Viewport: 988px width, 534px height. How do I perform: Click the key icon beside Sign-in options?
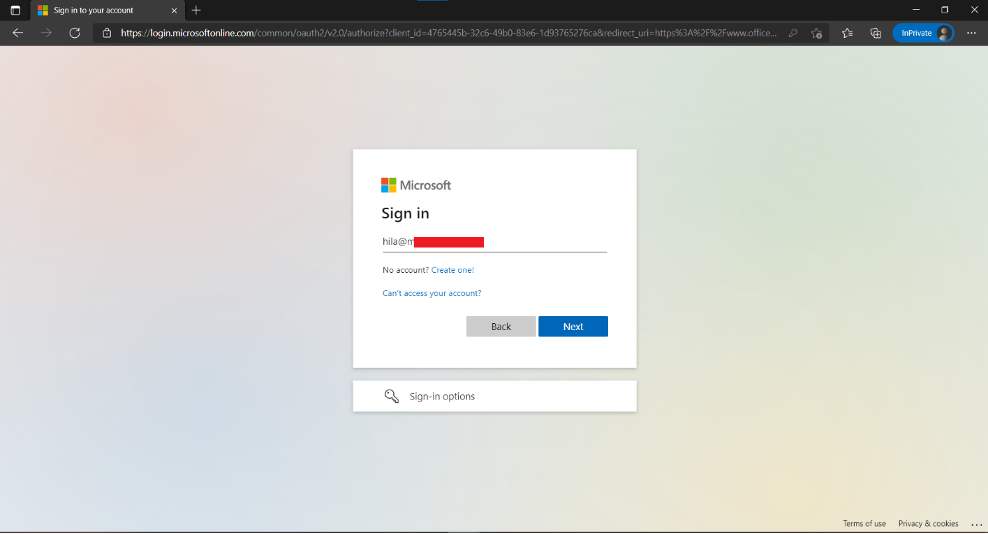point(391,396)
